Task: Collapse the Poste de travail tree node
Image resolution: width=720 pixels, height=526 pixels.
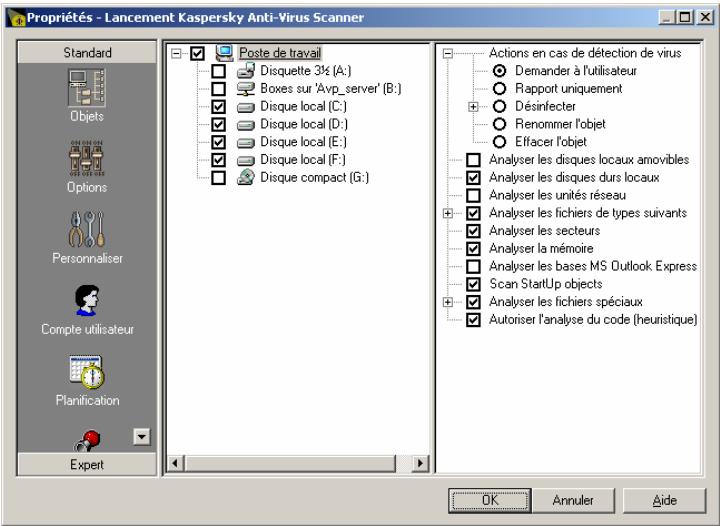Action: click(176, 53)
